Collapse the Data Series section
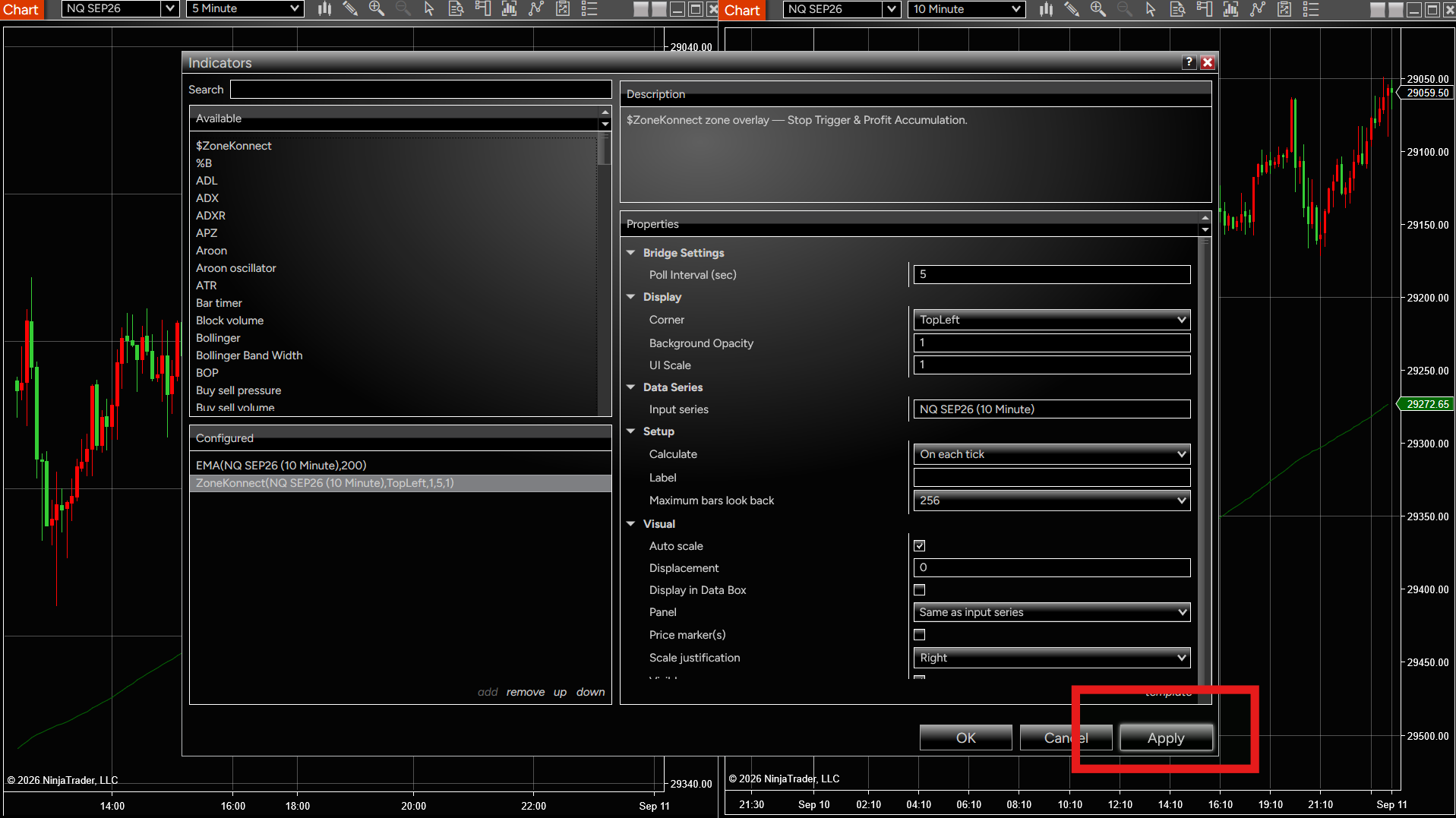The image size is (1456, 818). coord(630,387)
